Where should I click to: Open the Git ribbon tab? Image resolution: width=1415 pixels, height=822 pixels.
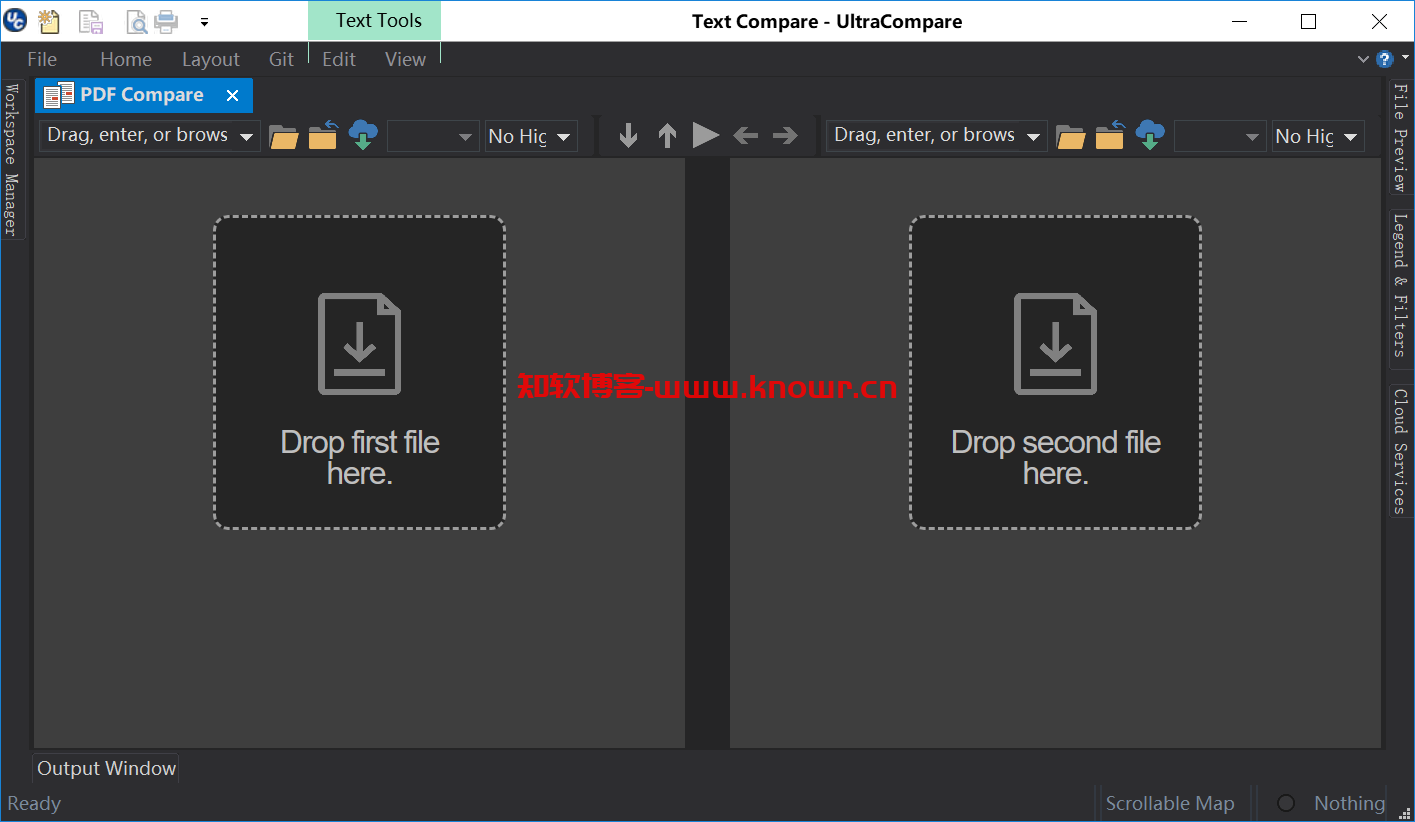coord(282,59)
